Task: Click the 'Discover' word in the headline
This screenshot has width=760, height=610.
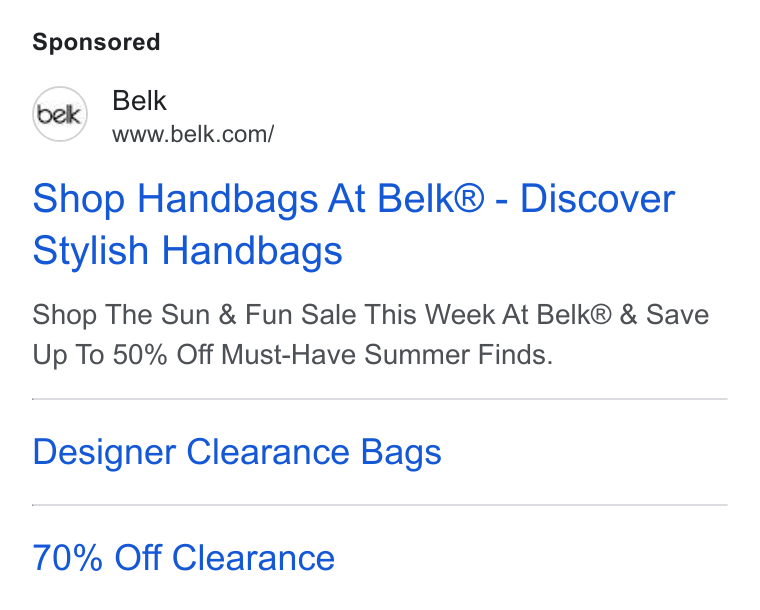Action: tap(597, 199)
